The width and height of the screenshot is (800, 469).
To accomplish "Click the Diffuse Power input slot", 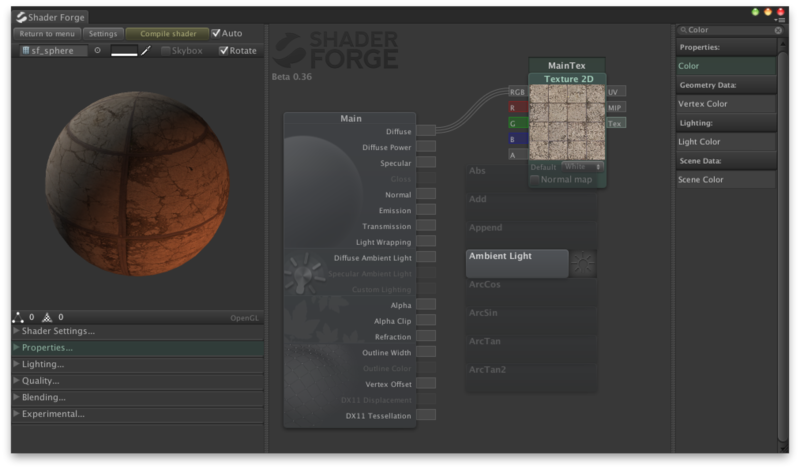I will 426,147.
